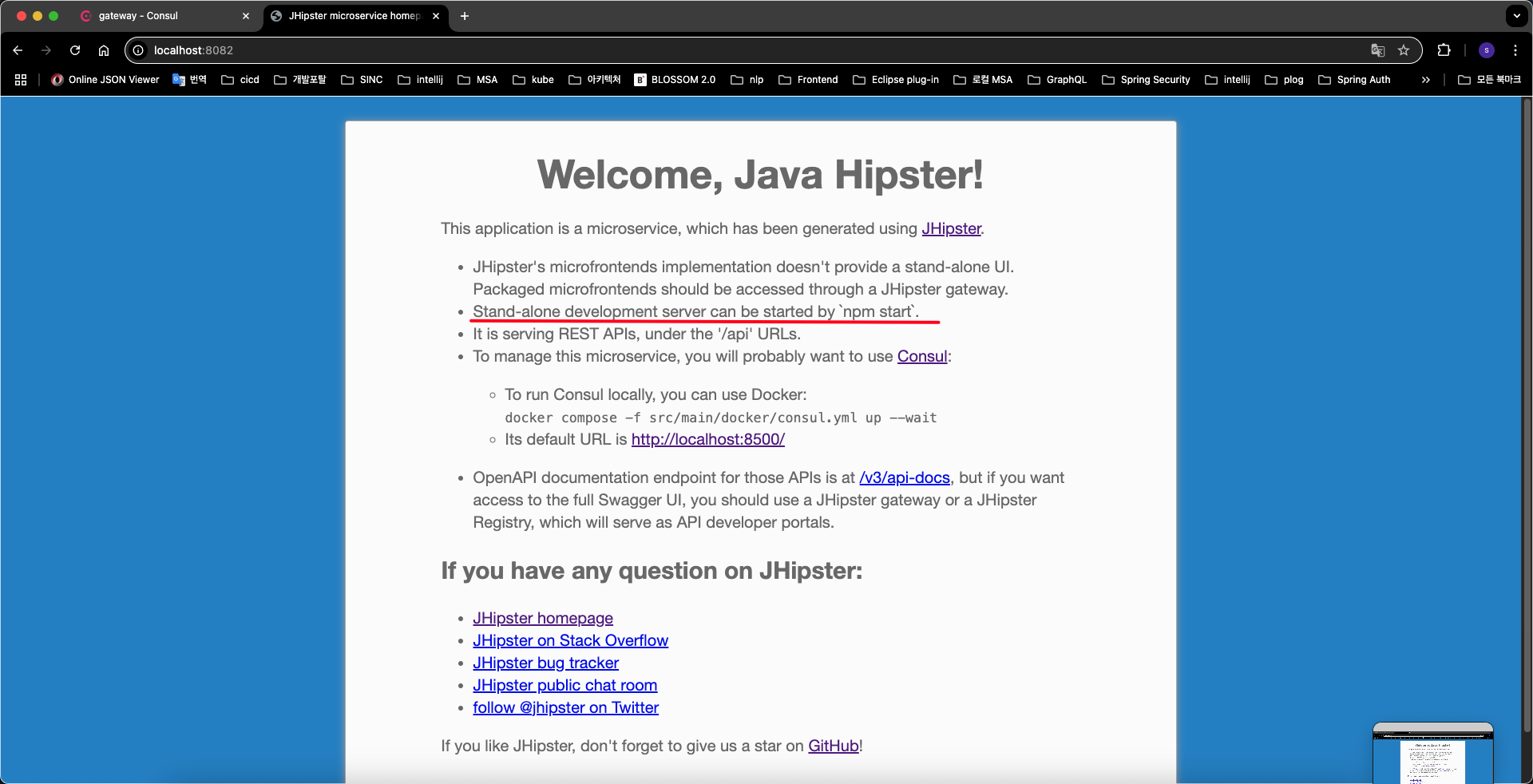Screen dimensions: 1533x784
Task: Close the JHipster microservice homepage tab
Action: pyautogui.click(x=436, y=16)
